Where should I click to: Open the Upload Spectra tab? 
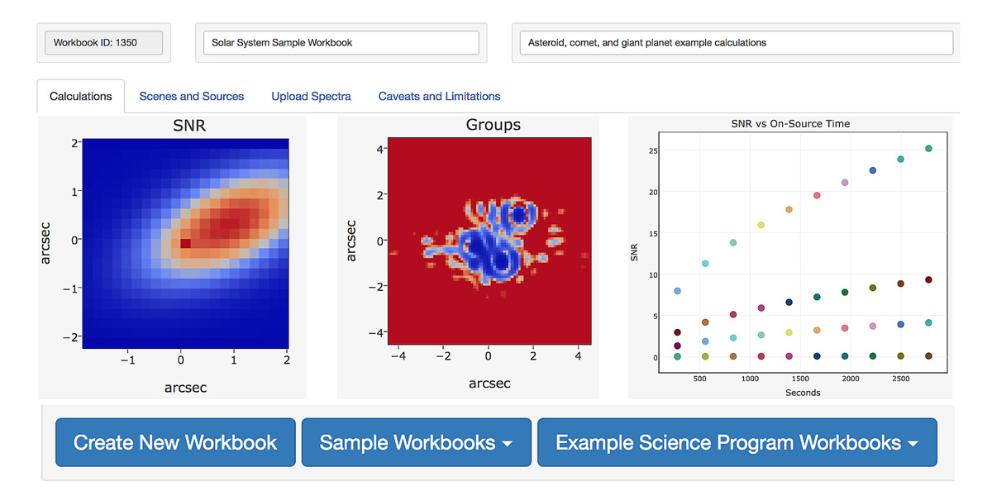pyautogui.click(x=311, y=96)
